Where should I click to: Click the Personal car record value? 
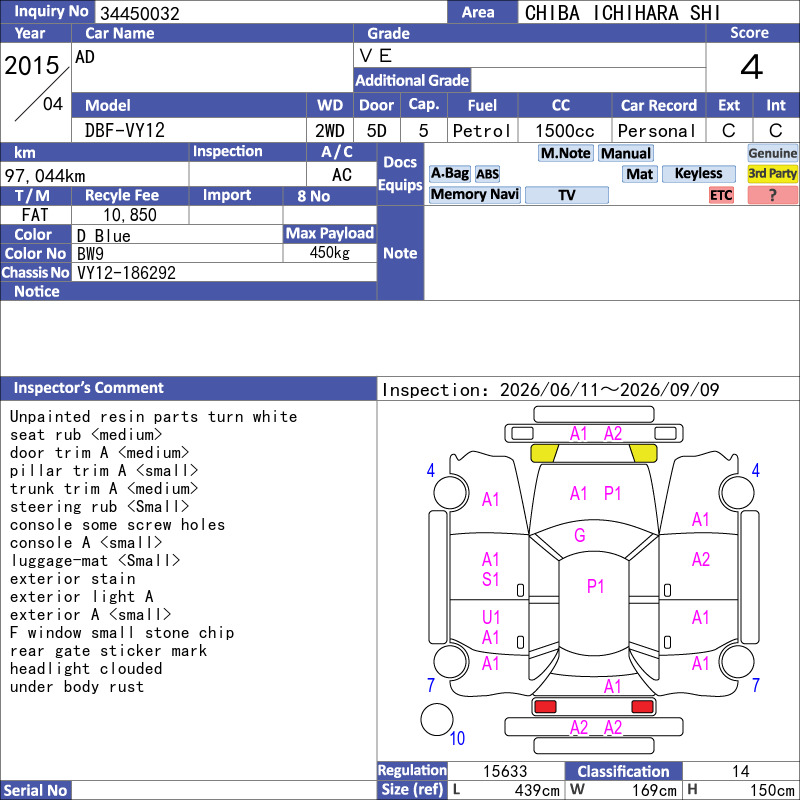(x=657, y=131)
